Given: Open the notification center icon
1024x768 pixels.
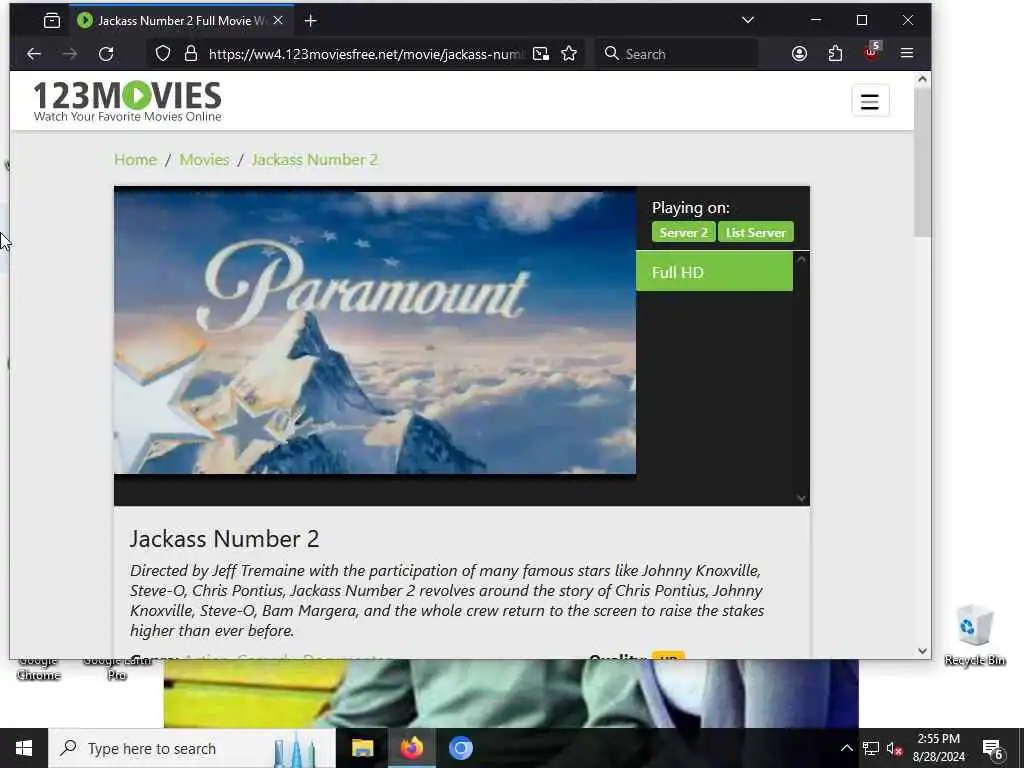Looking at the screenshot, I should pyautogui.click(x=993, y=748).
